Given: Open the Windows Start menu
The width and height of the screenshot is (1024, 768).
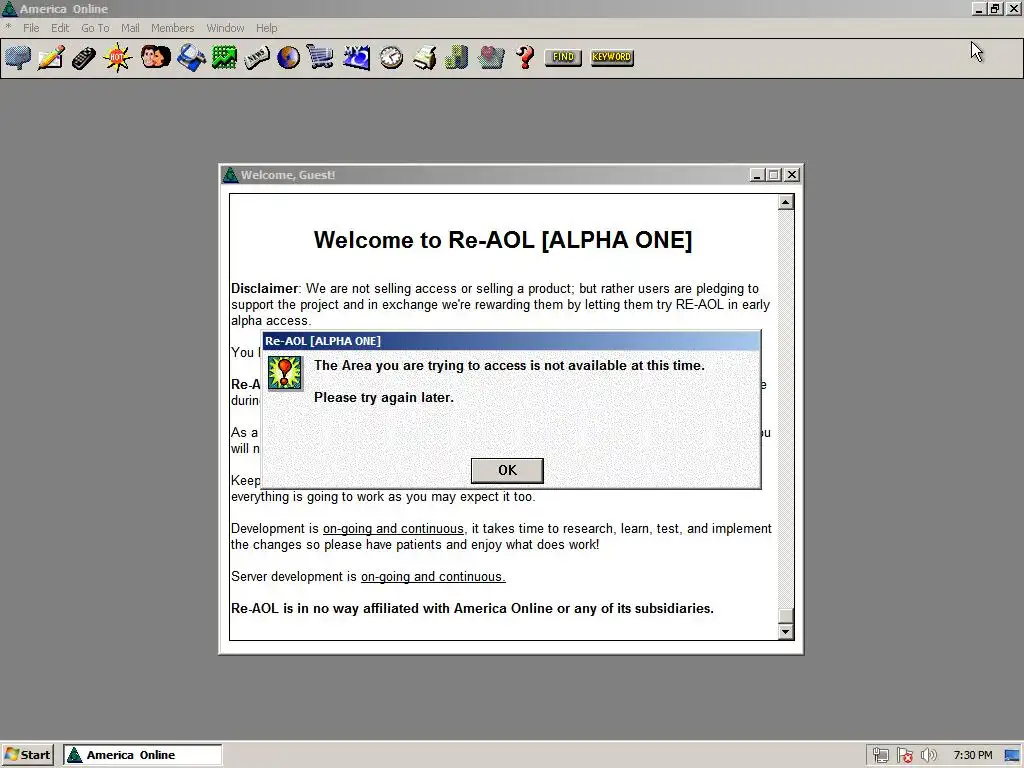Looking at the screenshot, I should point(27,755).
